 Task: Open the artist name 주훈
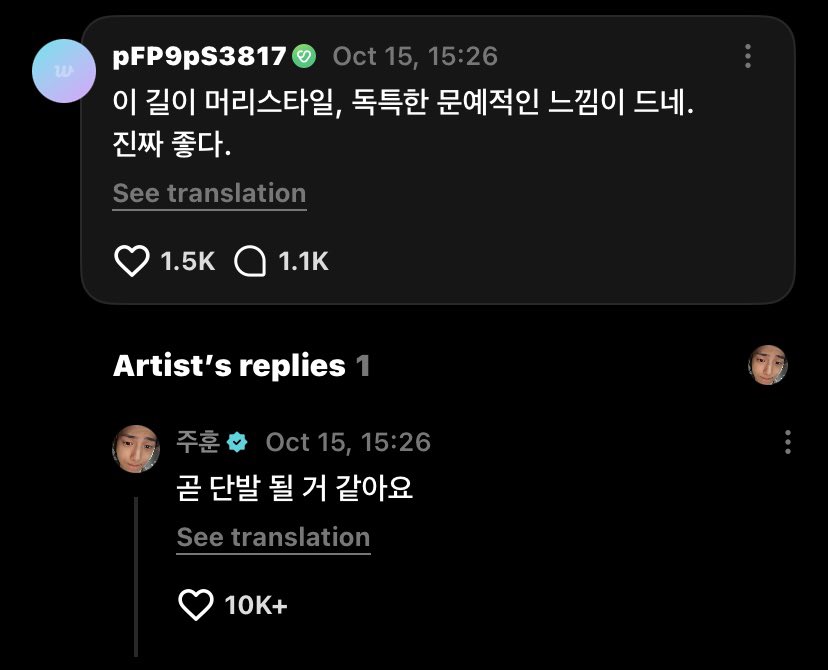click(x=198, y=442)
